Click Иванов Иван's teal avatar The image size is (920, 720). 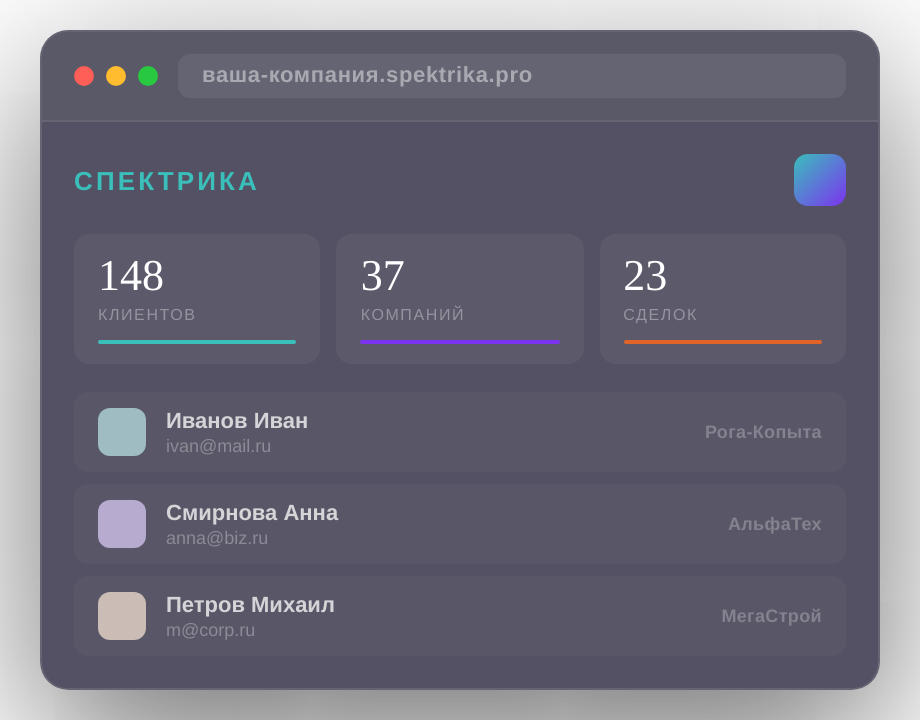click(x=122, y=432)
